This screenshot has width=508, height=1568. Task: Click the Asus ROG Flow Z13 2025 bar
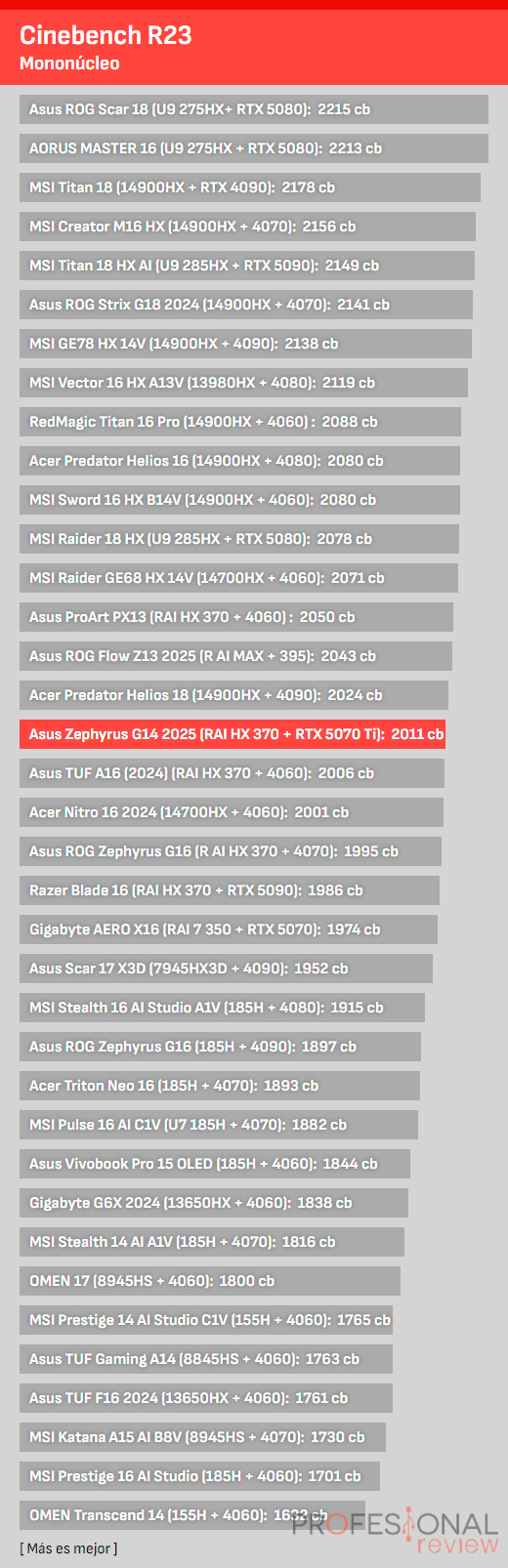click(235, 656)
